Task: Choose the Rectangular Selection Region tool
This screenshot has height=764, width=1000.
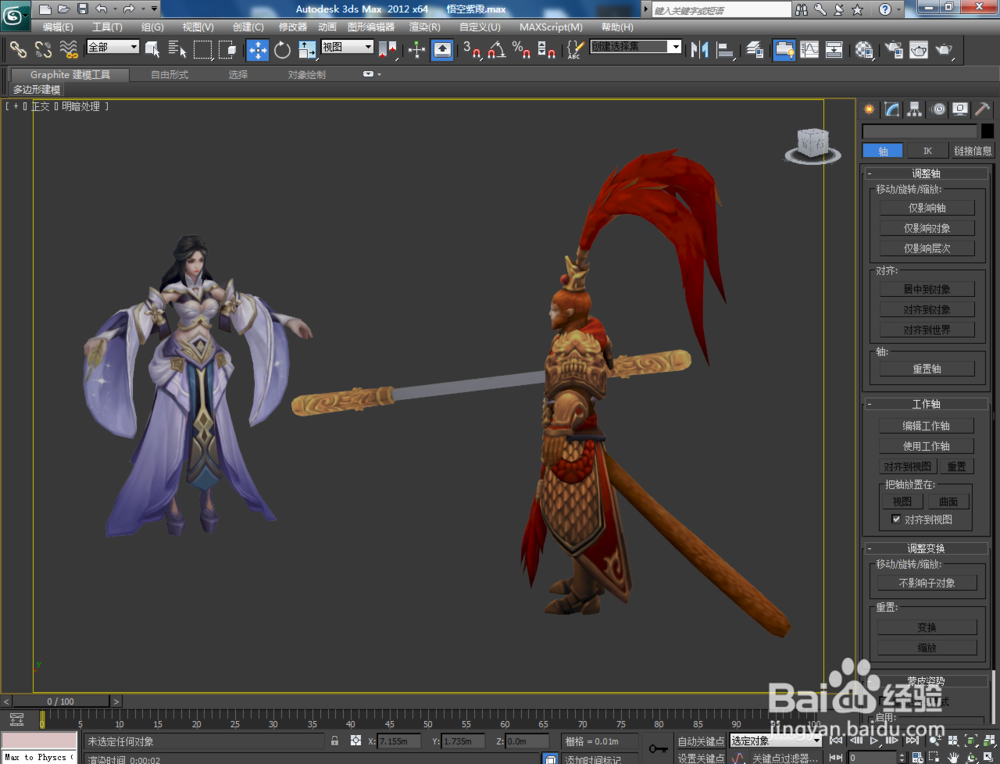Action: 202,49
